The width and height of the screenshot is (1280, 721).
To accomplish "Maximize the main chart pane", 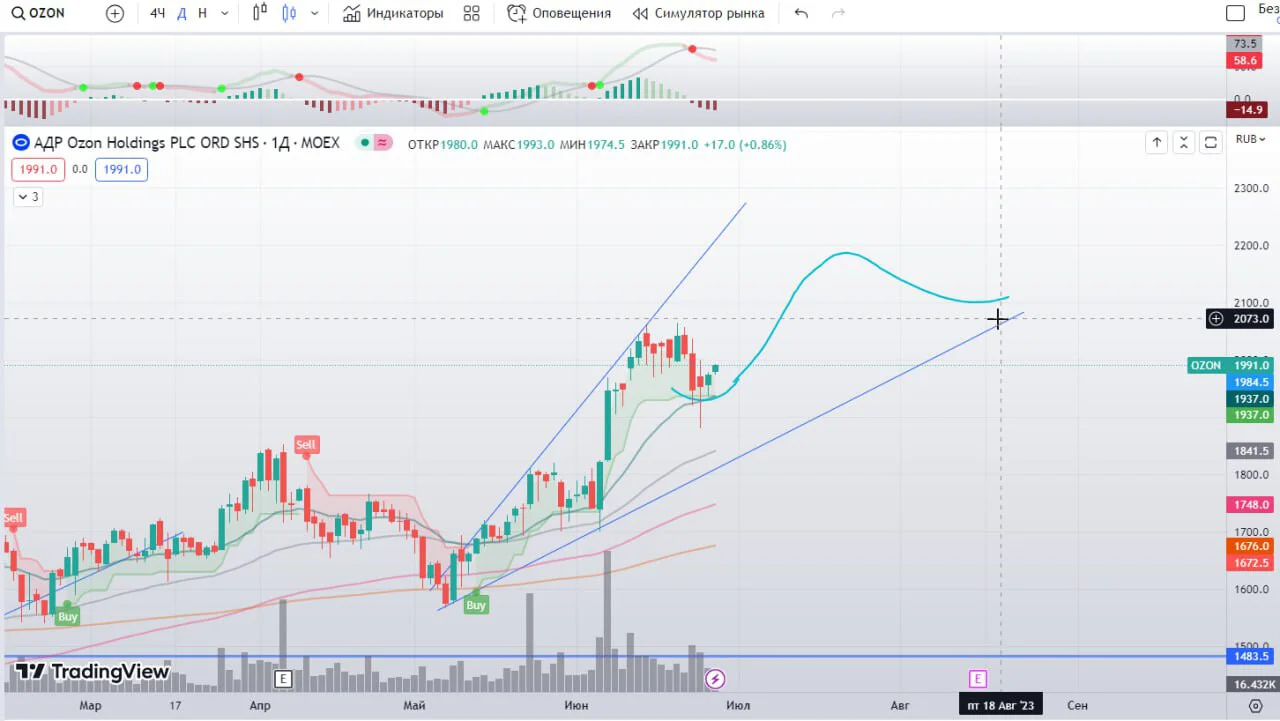I will (x=1210, y=142).
